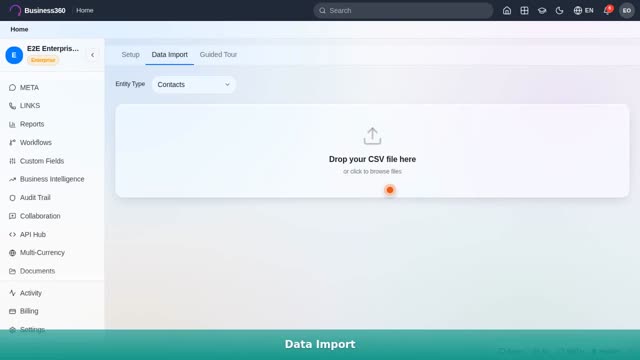Open Collaboration in the sidebar

52,216
